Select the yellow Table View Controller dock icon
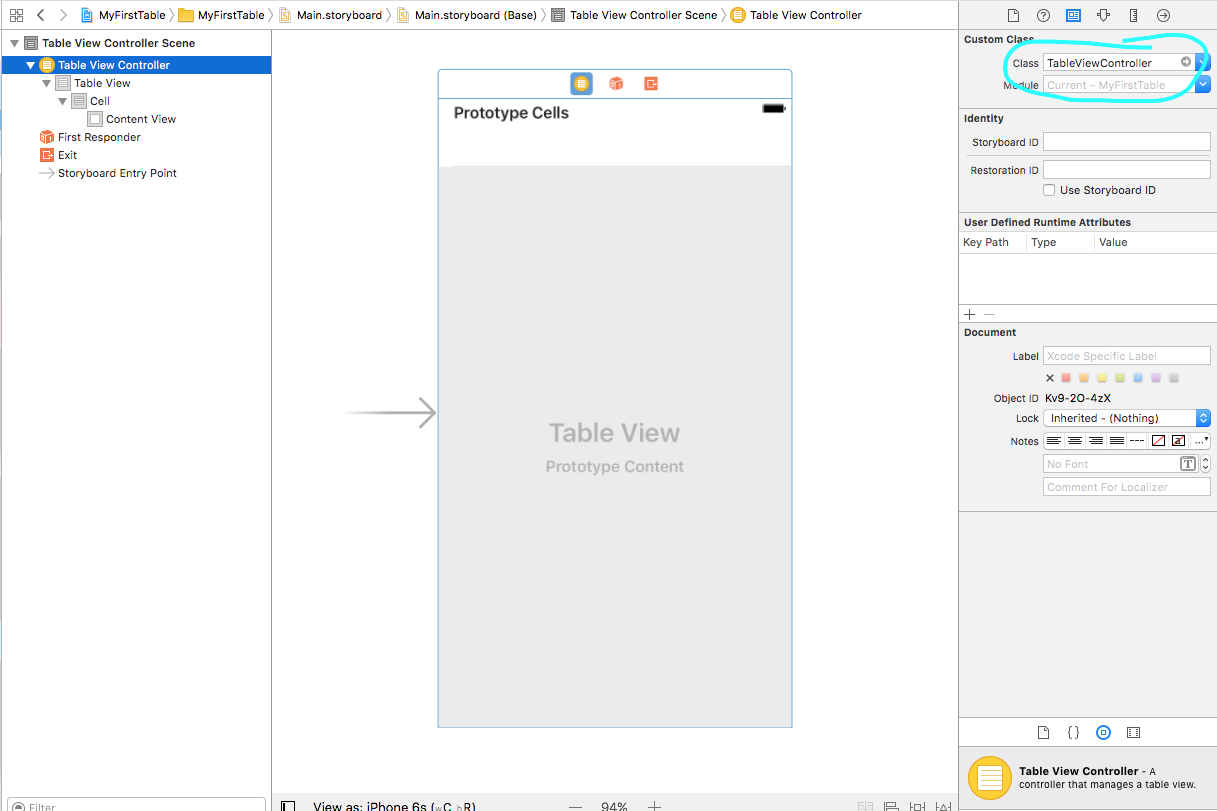 tap(581, 84)
